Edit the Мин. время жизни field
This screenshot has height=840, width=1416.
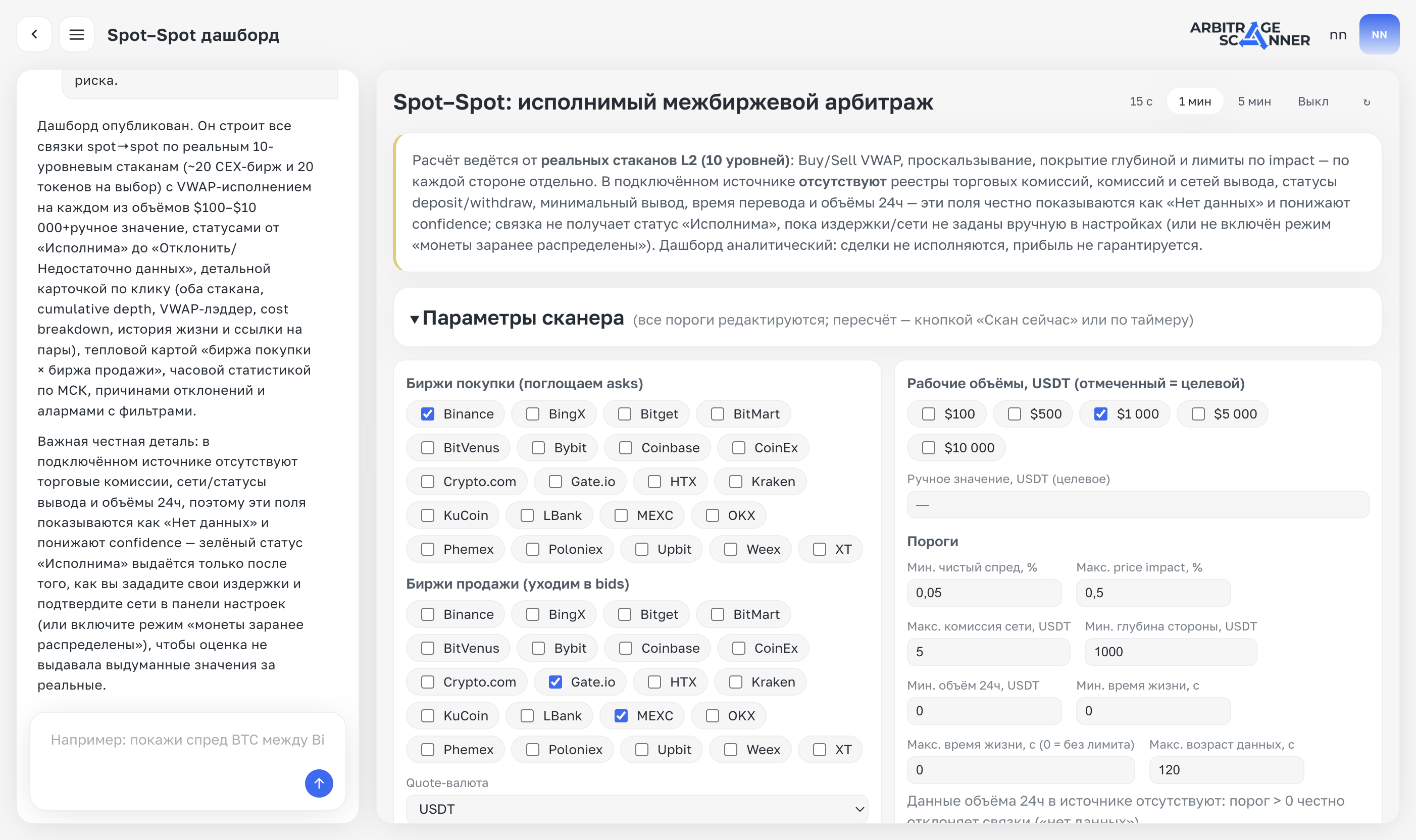[1153, 711]
